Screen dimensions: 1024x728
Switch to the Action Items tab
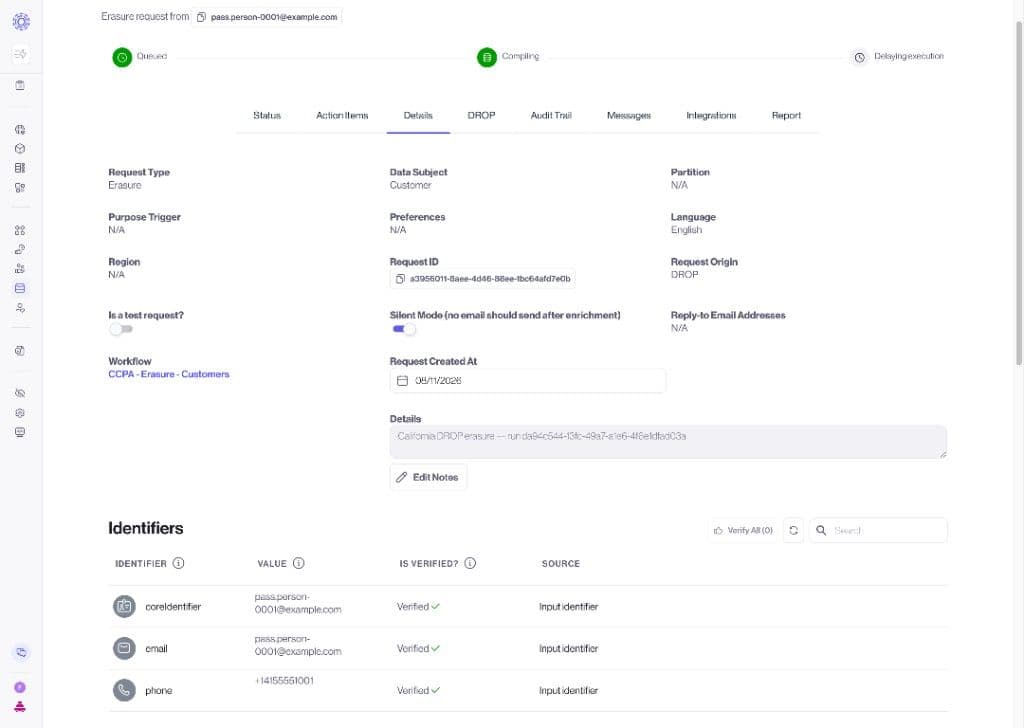coord(342,116)
